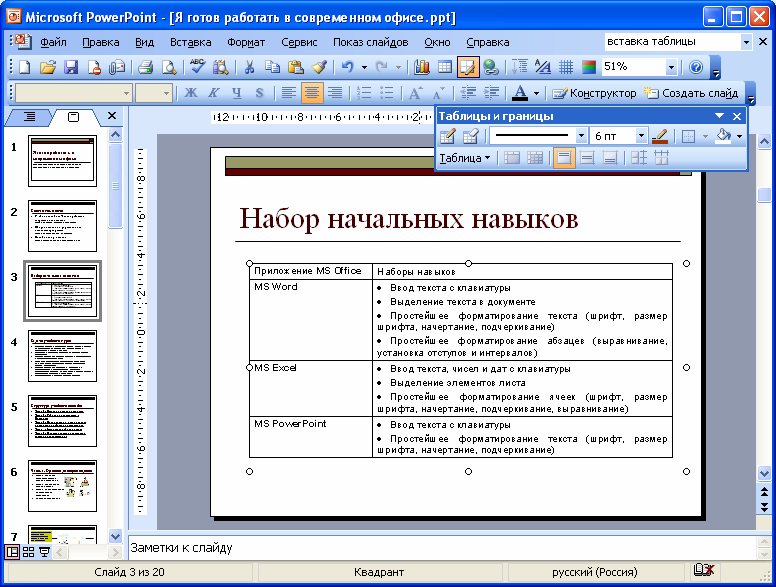The width and height of the screenshot is (776, 587).
Task: Toggle underline (Ч) formatting
Action: click(x=237, y=93)
